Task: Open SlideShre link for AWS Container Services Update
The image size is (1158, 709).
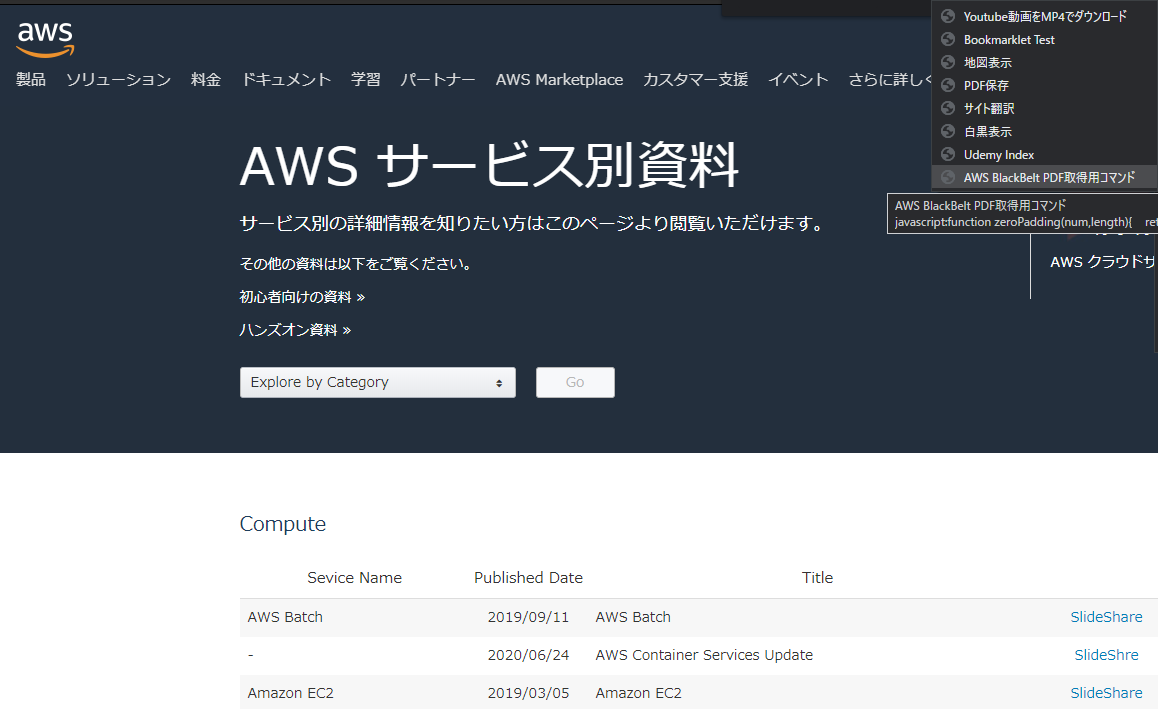Action: (1106, 654)
